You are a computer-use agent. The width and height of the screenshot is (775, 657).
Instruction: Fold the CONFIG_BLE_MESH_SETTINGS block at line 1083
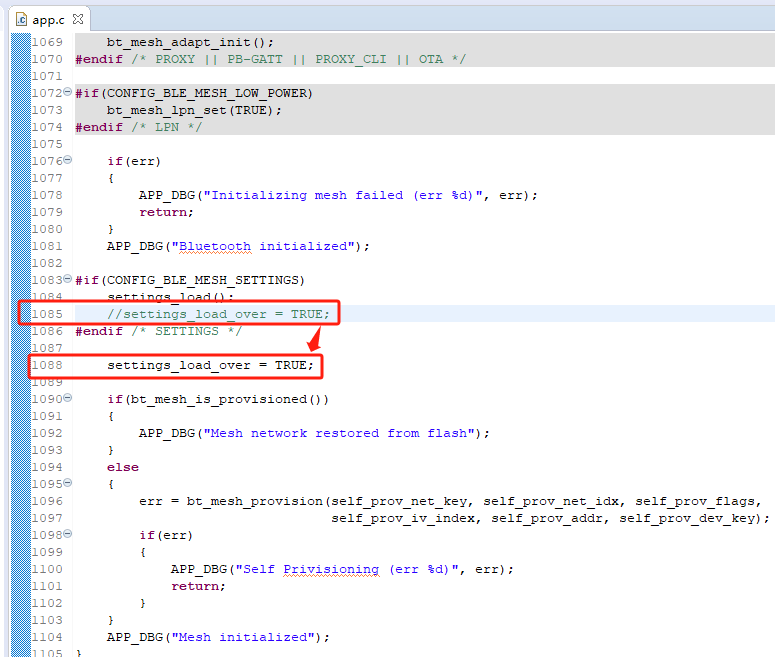point(68,280)
